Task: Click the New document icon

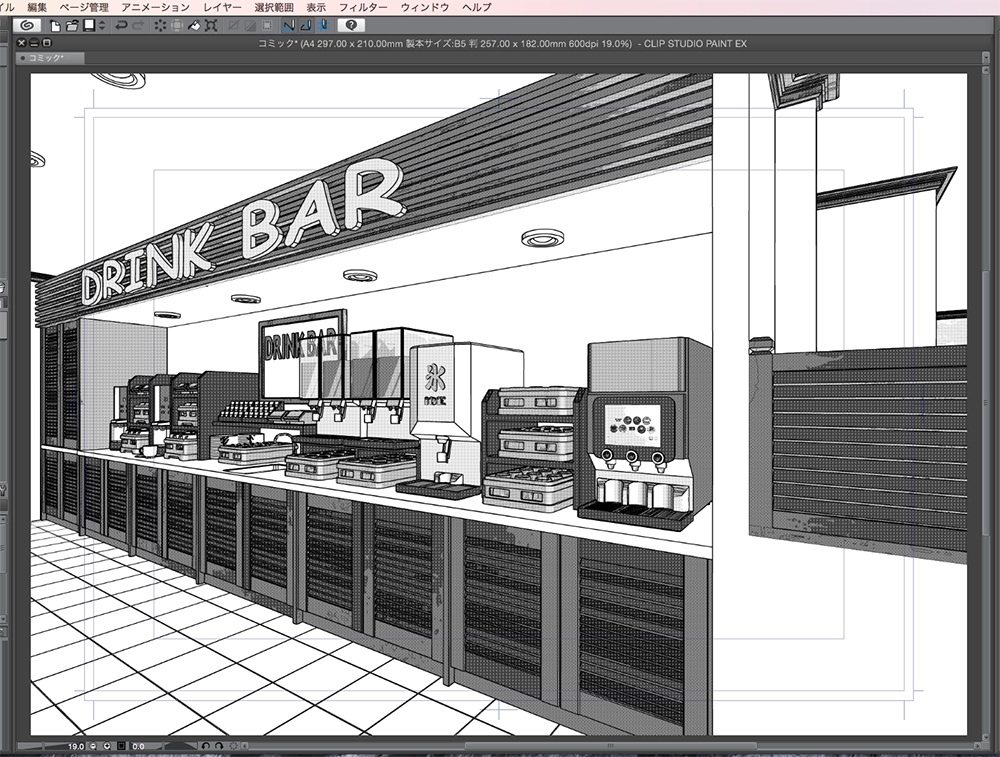Action: click(x=55, y=25)
